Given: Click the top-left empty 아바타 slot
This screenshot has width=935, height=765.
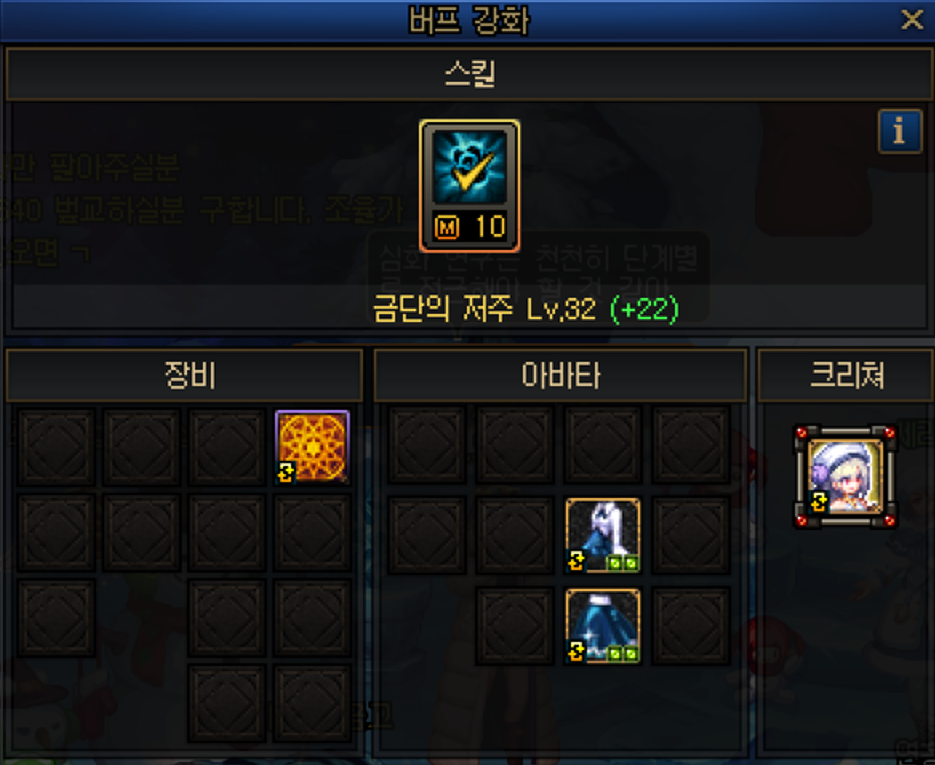Looking at the screenshot, I should click(x=426, y=445).
